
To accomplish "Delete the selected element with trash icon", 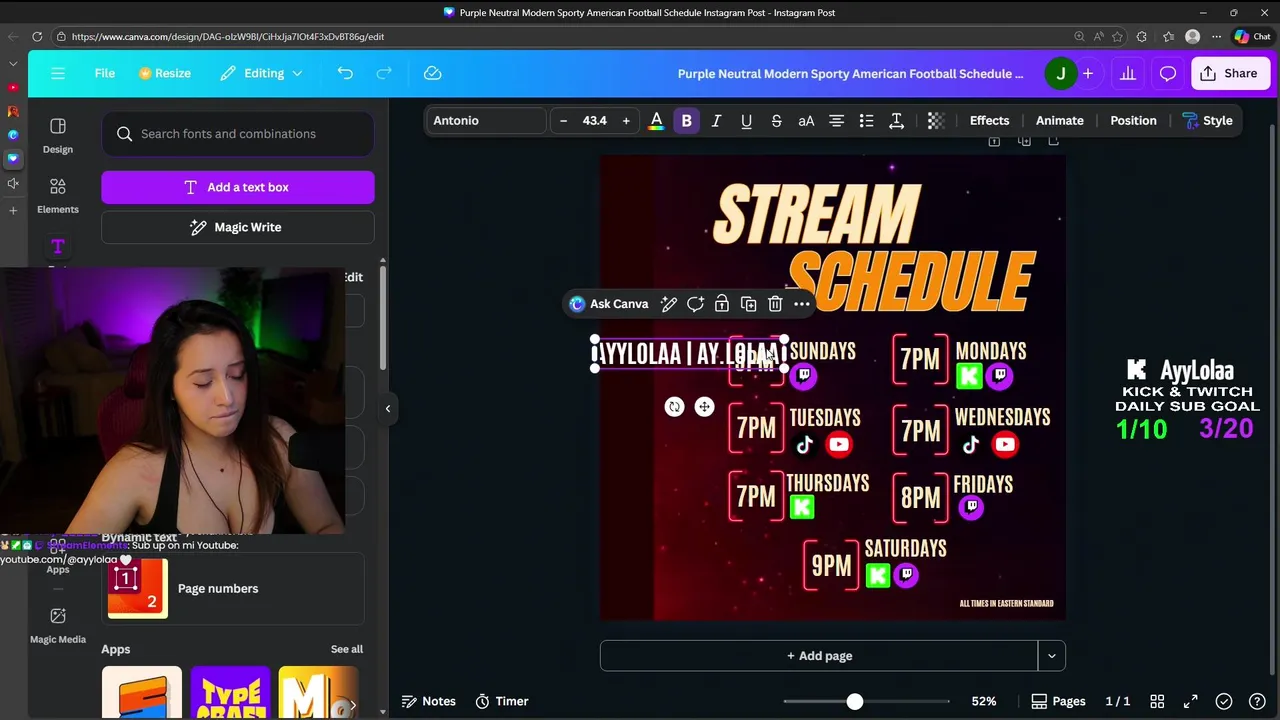I will tap(775, 304).
